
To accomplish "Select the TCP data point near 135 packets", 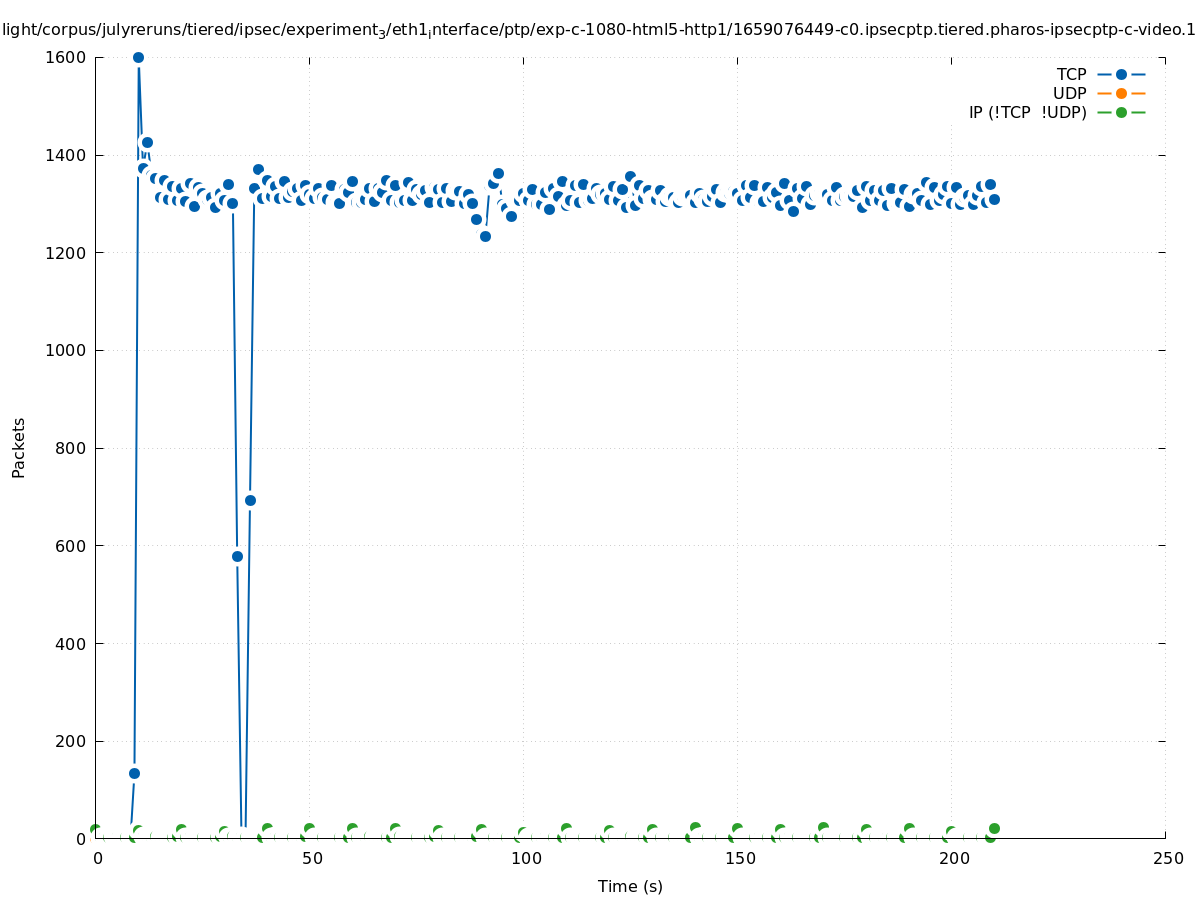I will coord(134,773).
